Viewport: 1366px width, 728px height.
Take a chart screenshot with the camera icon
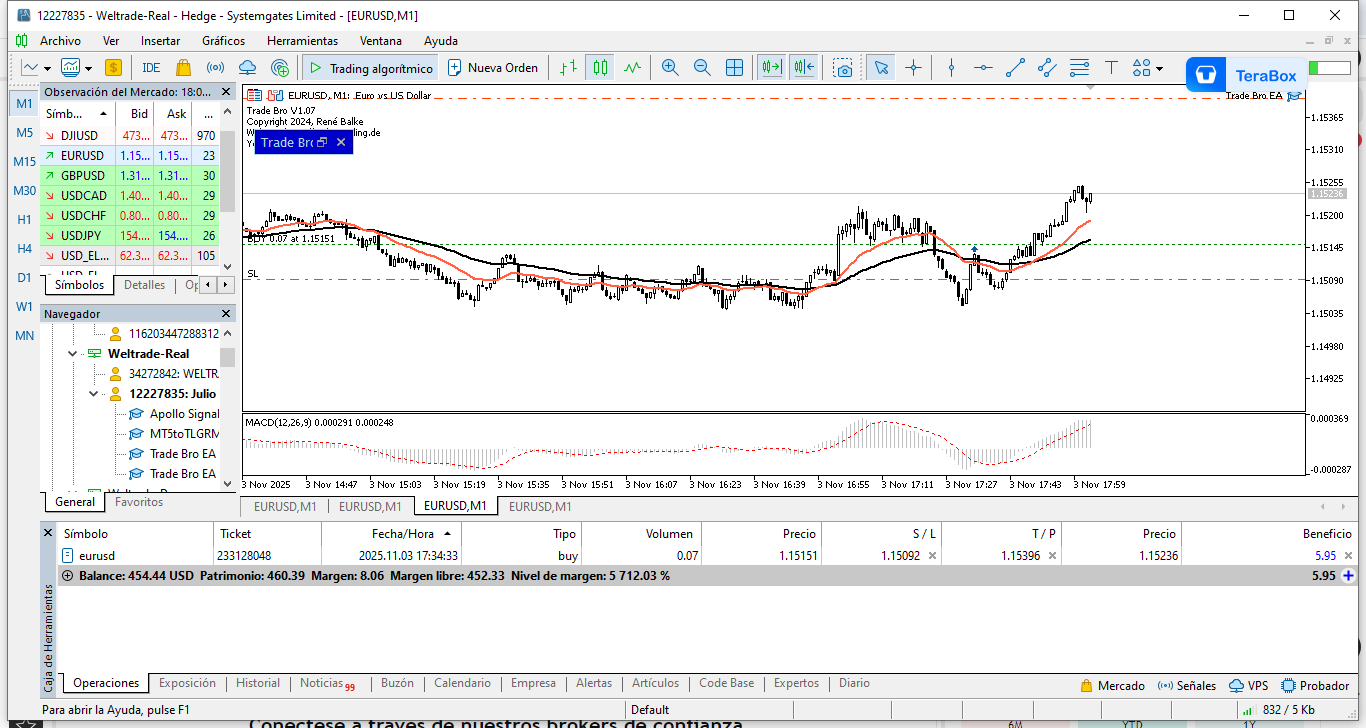(843, 67)
